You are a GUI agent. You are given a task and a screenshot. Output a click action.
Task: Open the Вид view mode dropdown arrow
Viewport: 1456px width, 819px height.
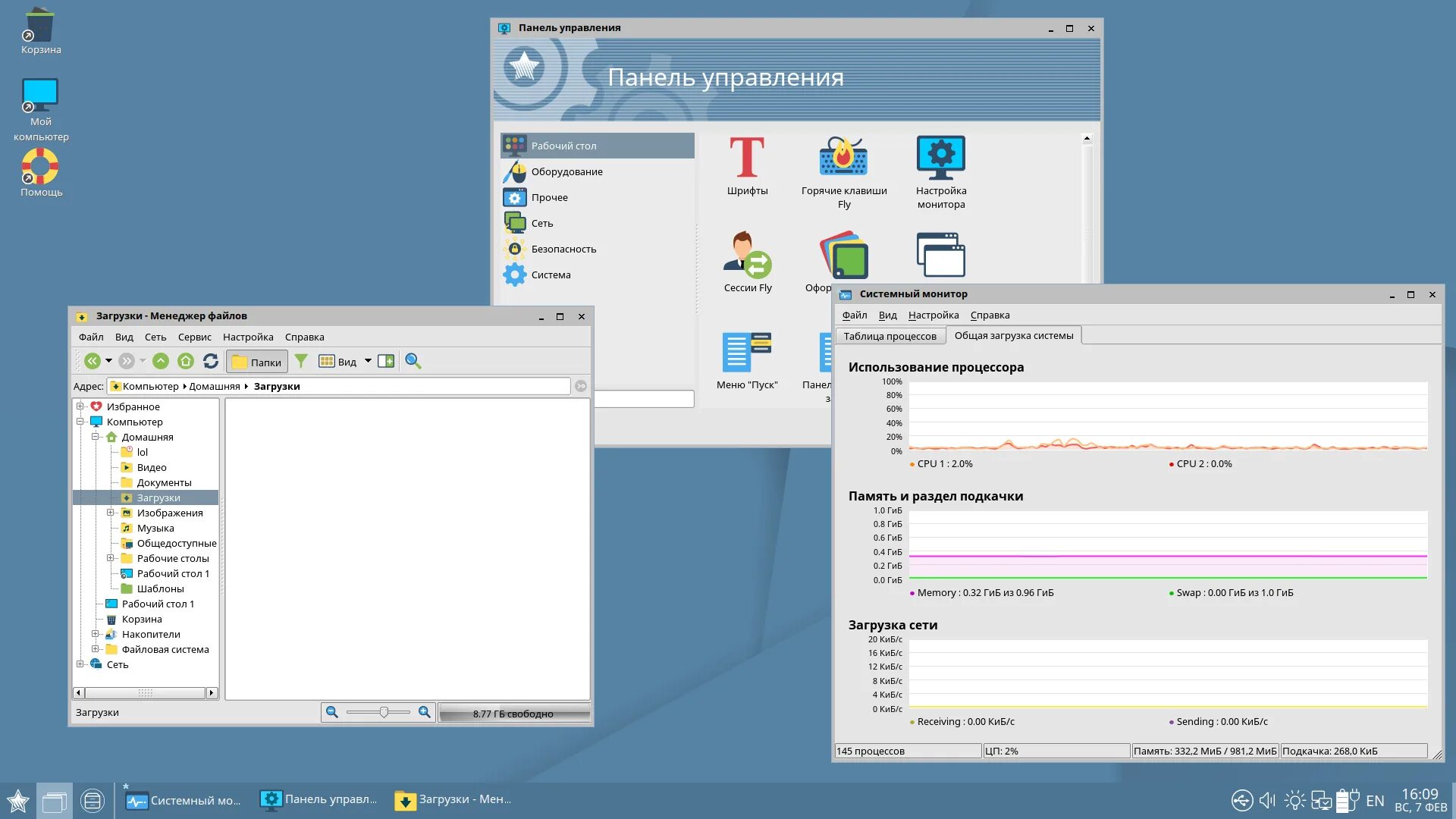tap(368, 362)
